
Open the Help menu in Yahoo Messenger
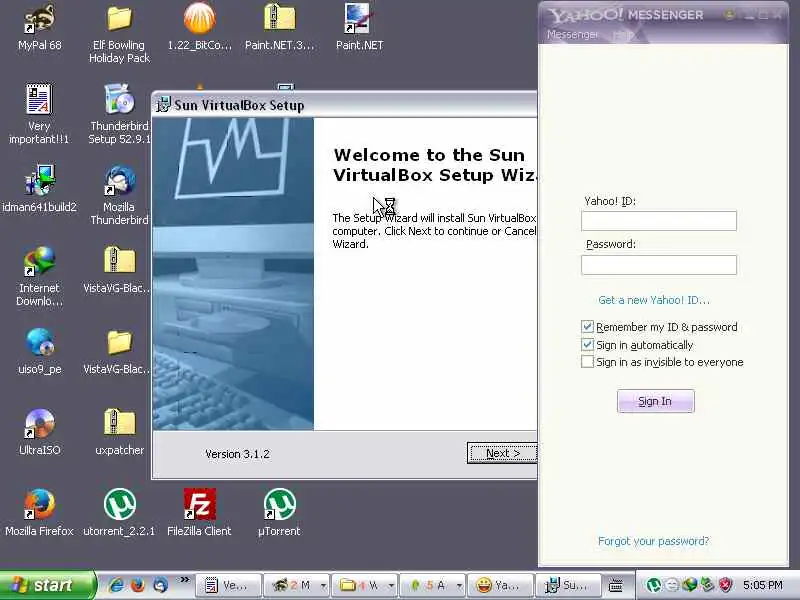(622, 34)
